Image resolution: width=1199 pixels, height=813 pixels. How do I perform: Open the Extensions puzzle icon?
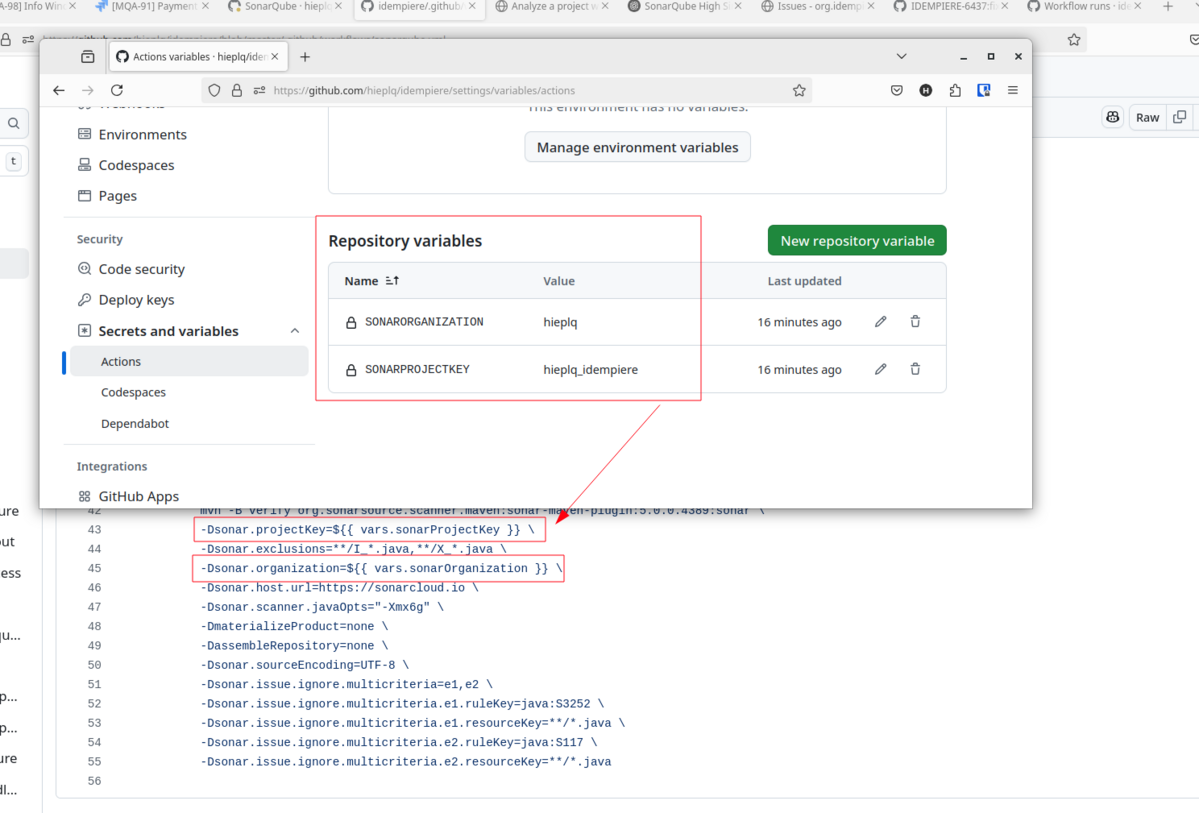955,90
